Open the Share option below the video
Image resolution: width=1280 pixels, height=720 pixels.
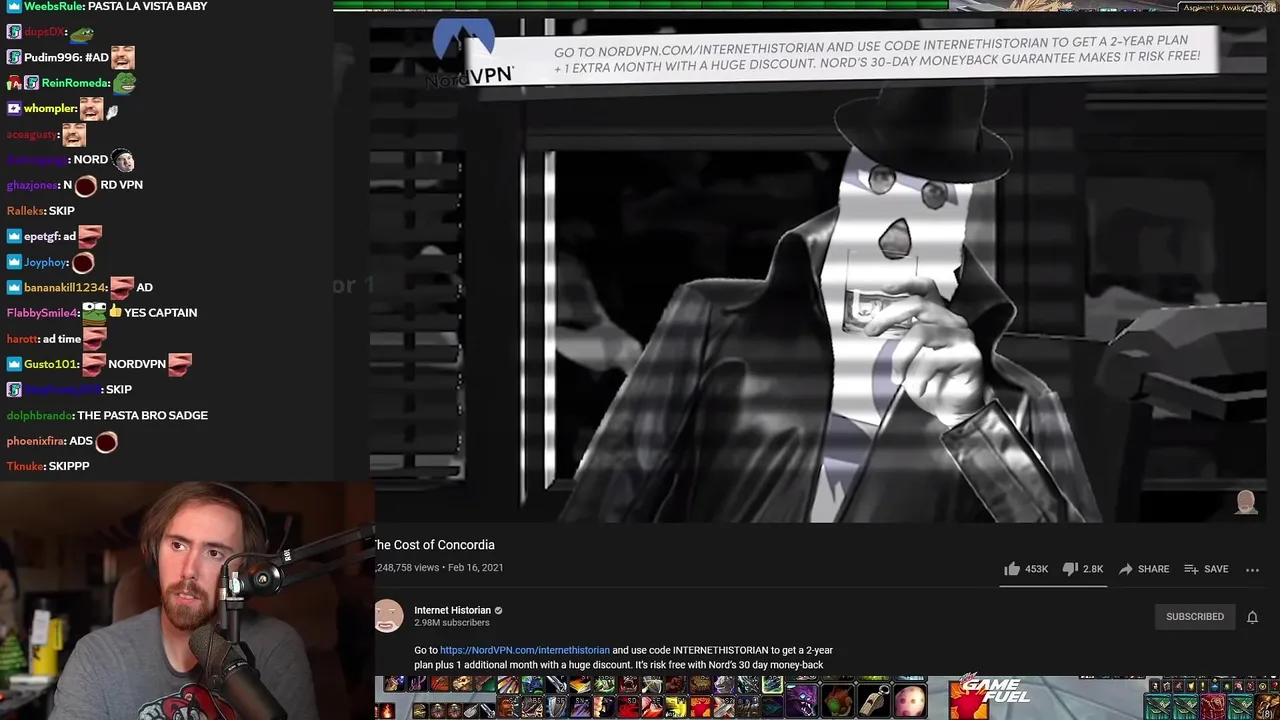[x=1143, y=569]
